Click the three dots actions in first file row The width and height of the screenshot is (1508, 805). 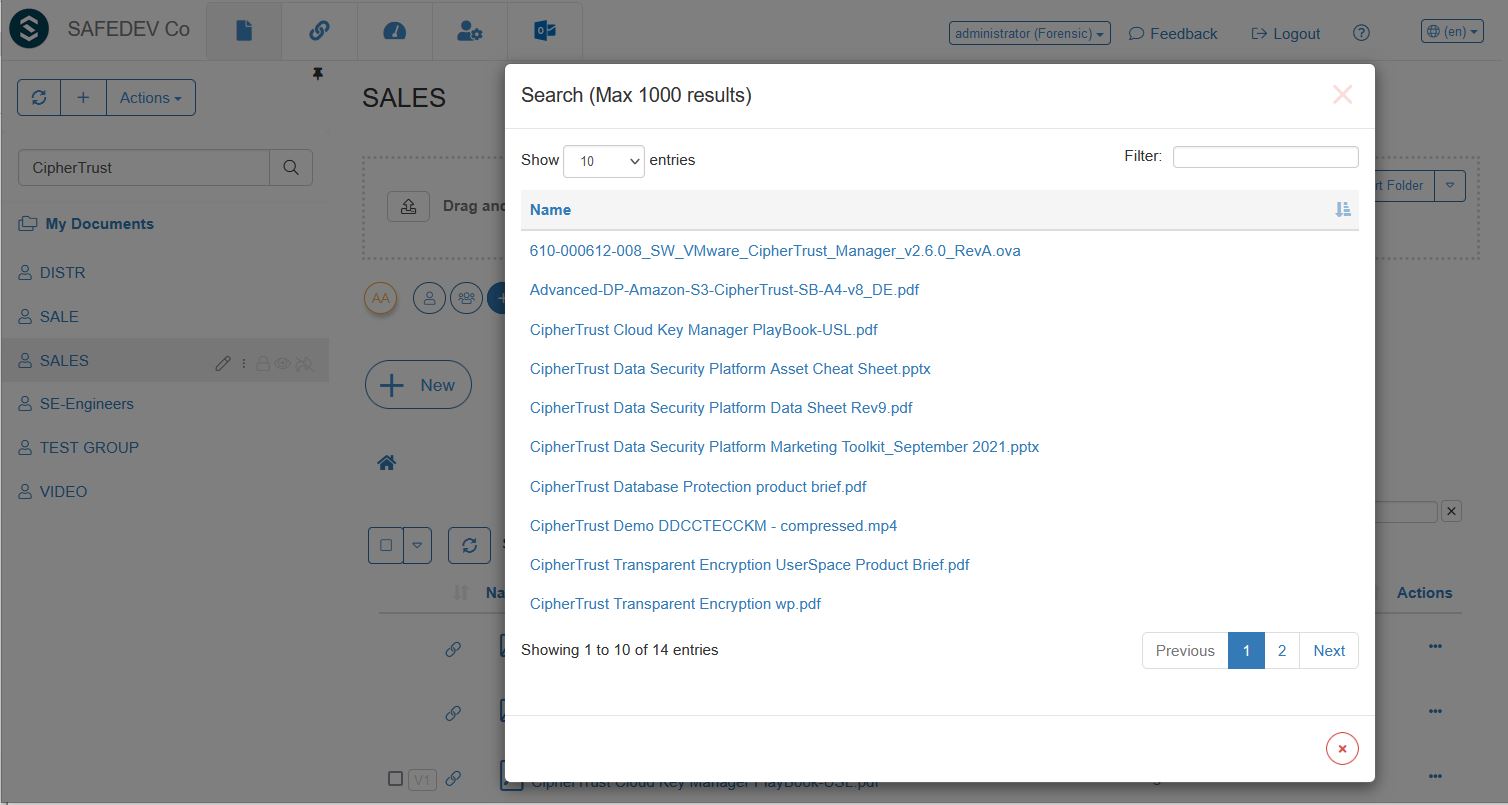1435,647
